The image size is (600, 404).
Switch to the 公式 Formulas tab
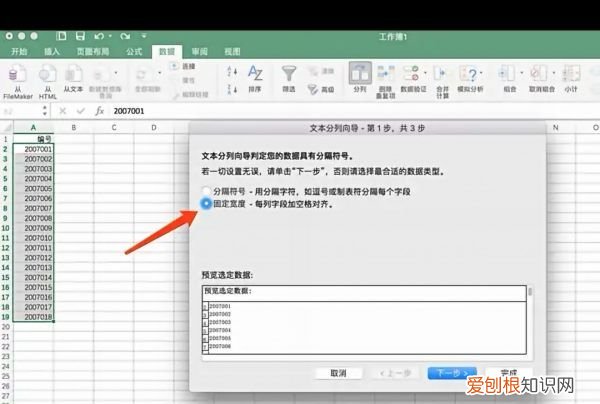[x=134, y=52]
